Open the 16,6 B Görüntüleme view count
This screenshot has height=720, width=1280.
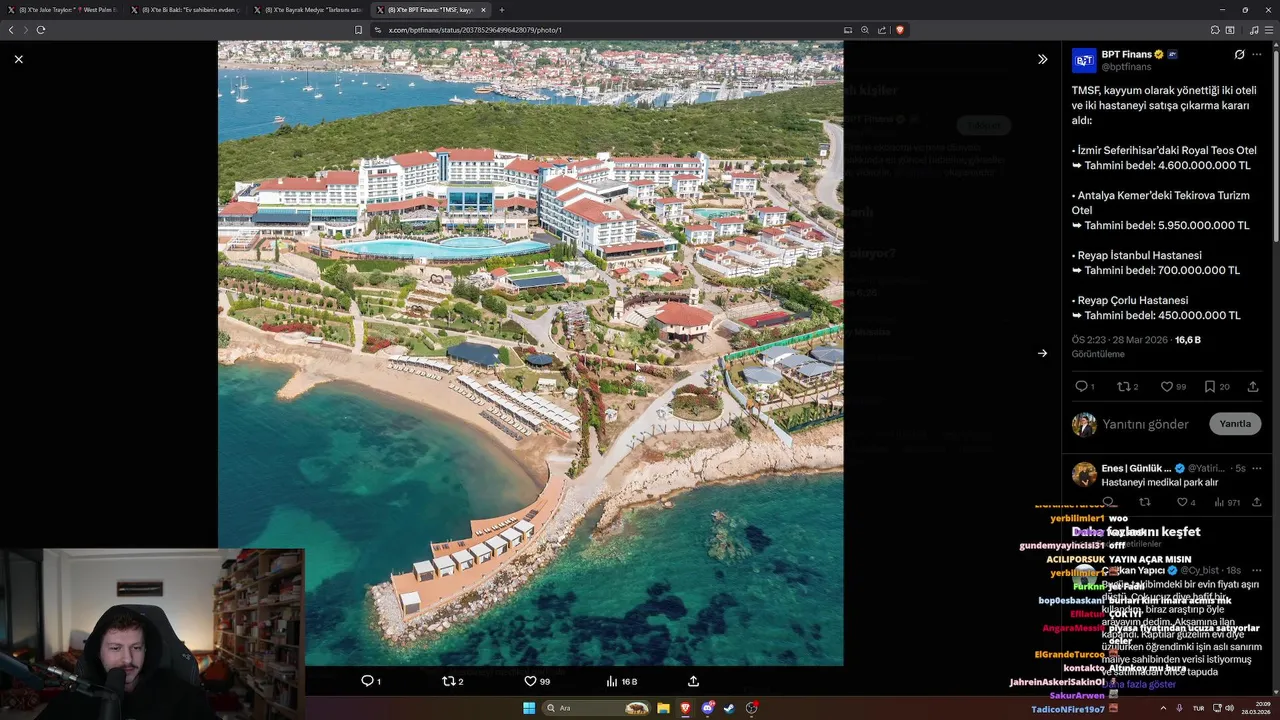(1188, 340)
